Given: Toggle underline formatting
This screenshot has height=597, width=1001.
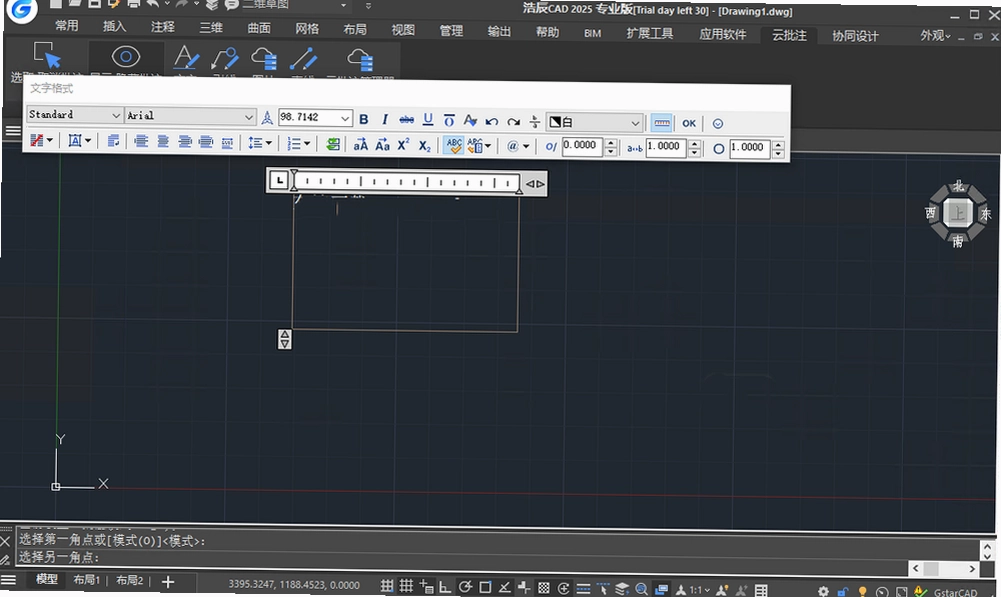Looking at the screenshot, I should click(428, 119).
